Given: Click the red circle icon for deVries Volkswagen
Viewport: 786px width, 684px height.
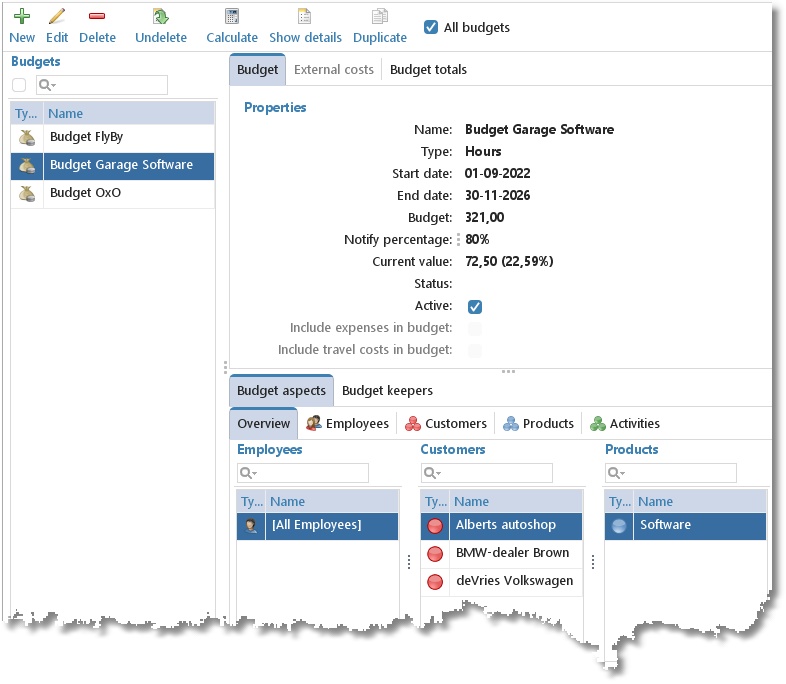Looking at the screenshot, I should click(x=435, y=582).
